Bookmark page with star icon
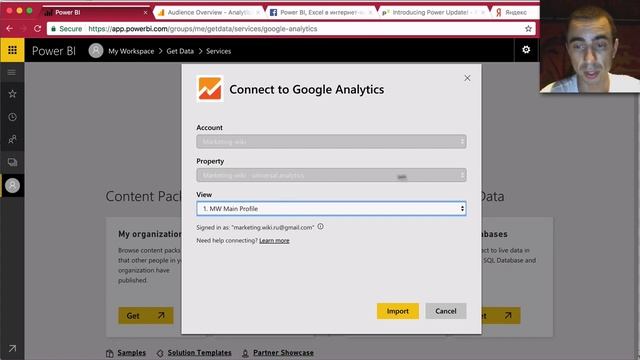640x360 pixels. [528, 29]
